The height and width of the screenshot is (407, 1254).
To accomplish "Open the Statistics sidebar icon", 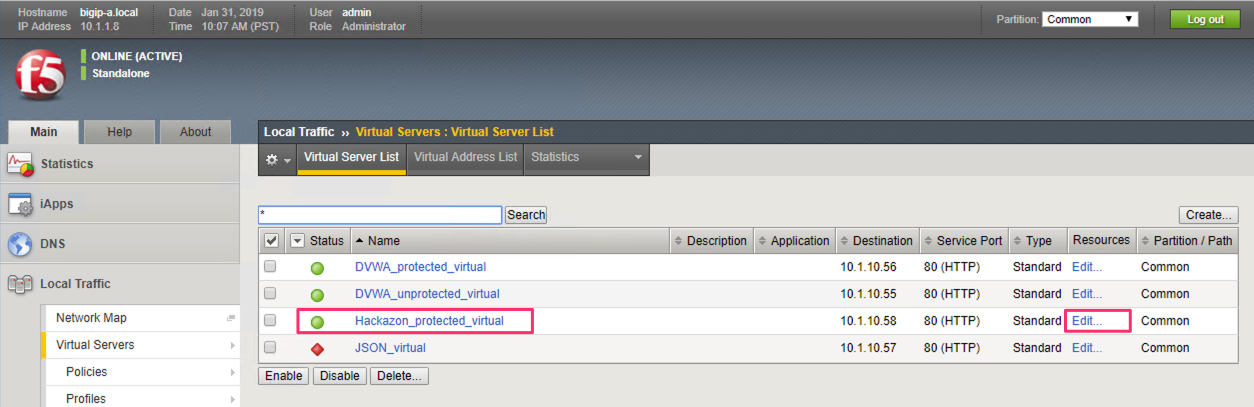I will pos(20,164).
